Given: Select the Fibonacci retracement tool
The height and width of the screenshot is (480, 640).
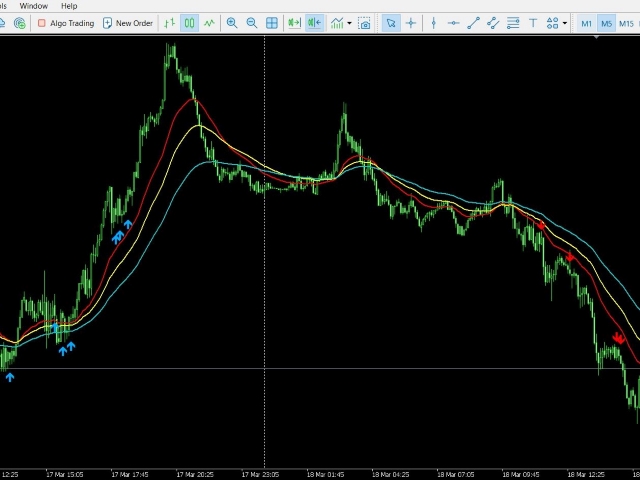Looking at the screenshot, I should (x=513, y=23).
